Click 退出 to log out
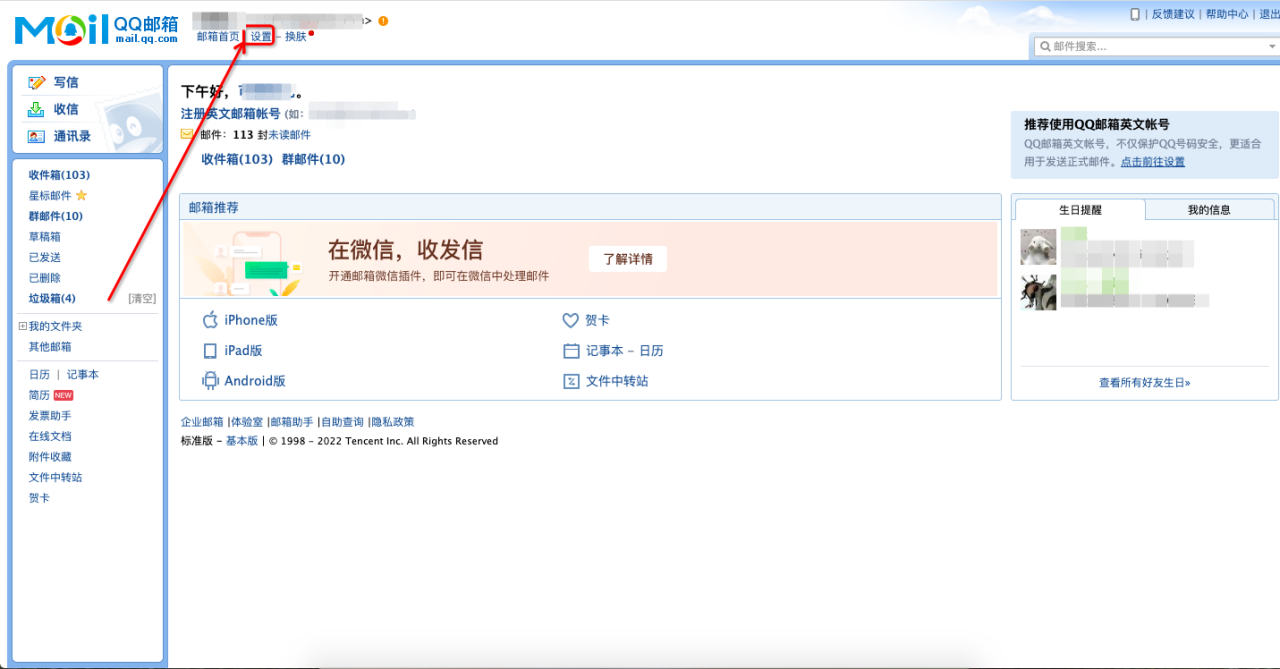 [1269, 14]
